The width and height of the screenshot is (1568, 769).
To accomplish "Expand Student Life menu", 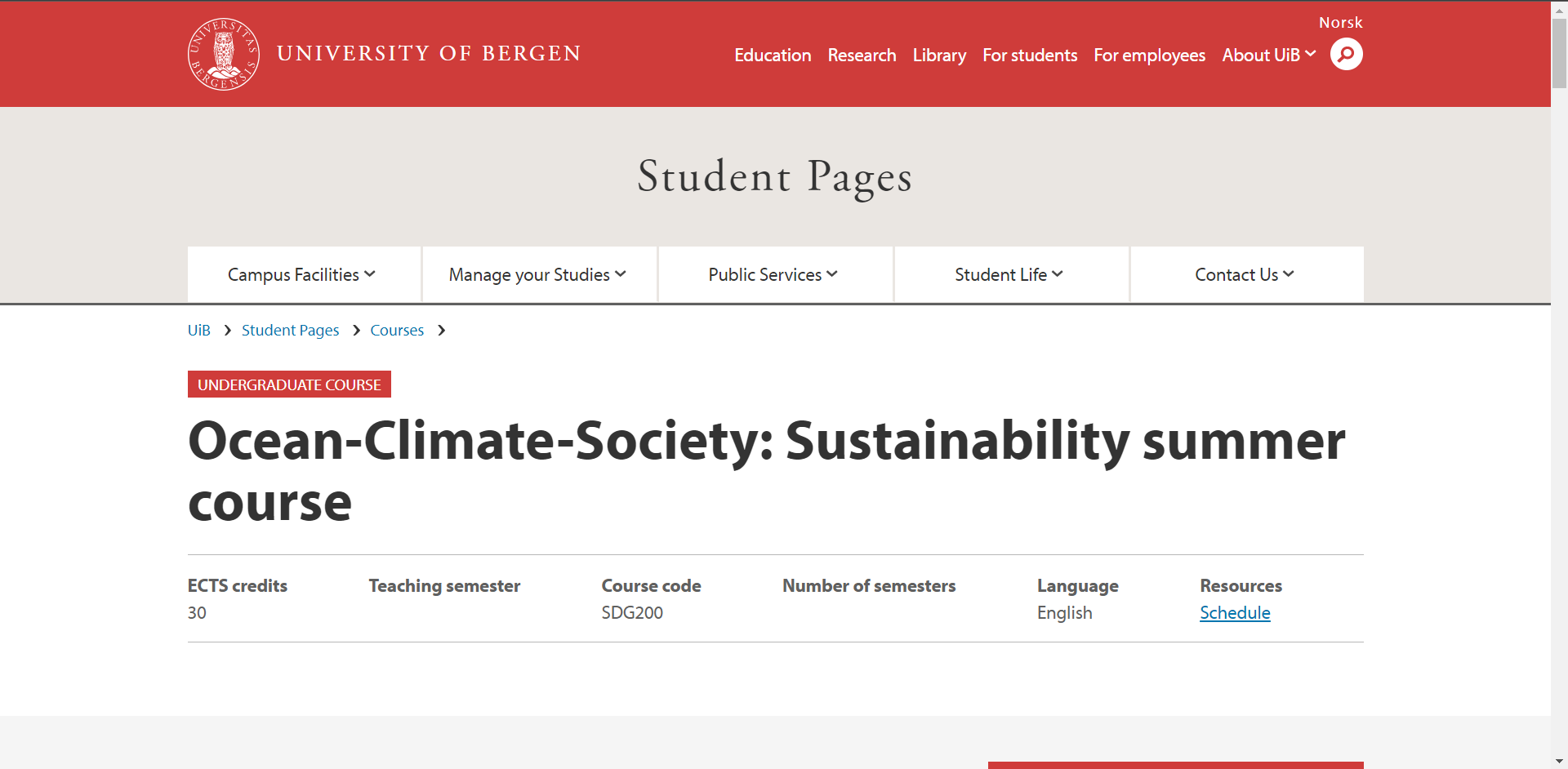I will click(1011, 274).
